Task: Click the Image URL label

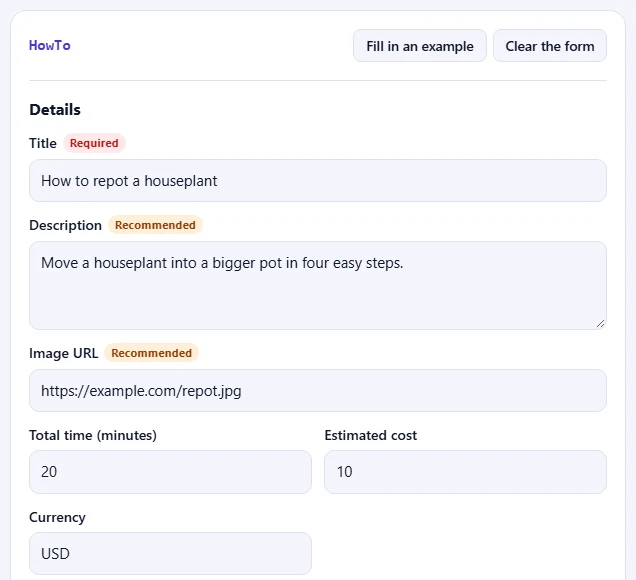Action: tap(64, 353)
